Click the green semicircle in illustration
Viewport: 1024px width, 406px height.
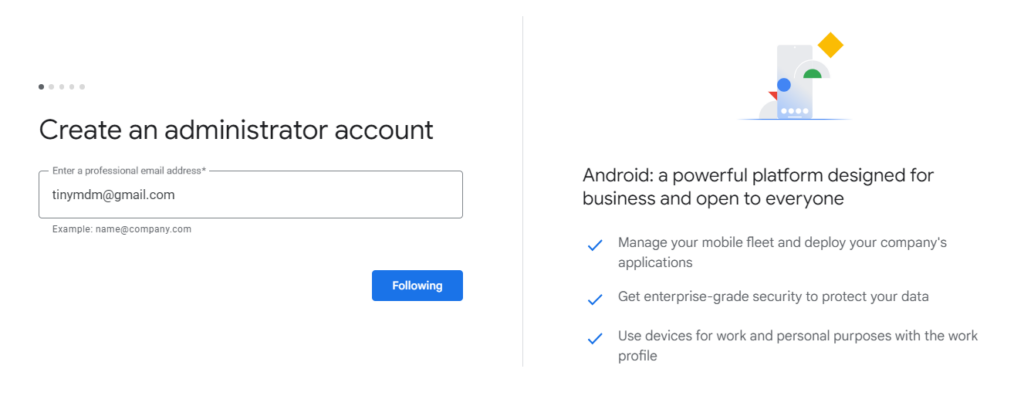812,73
